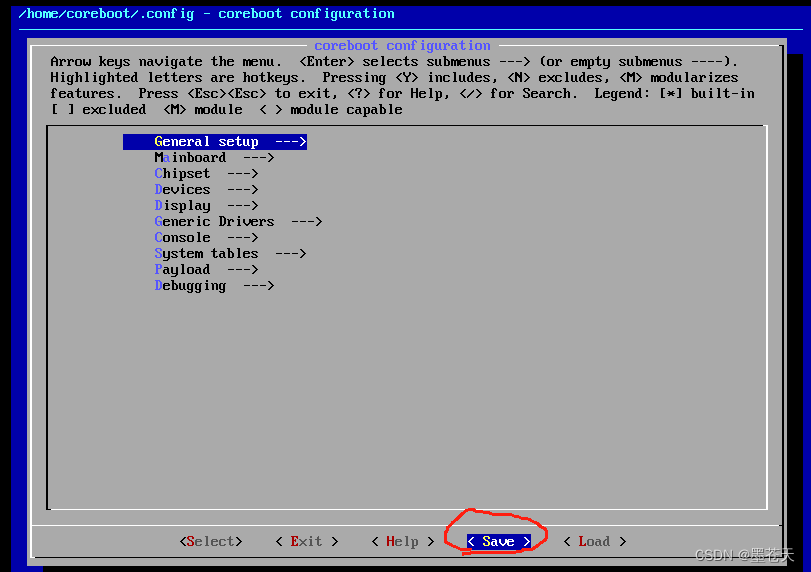The width and height of the screenshot is (811, 572).
Task: Click the 'Highlighted letters are hotkeys' text
Action: [177, 78]
